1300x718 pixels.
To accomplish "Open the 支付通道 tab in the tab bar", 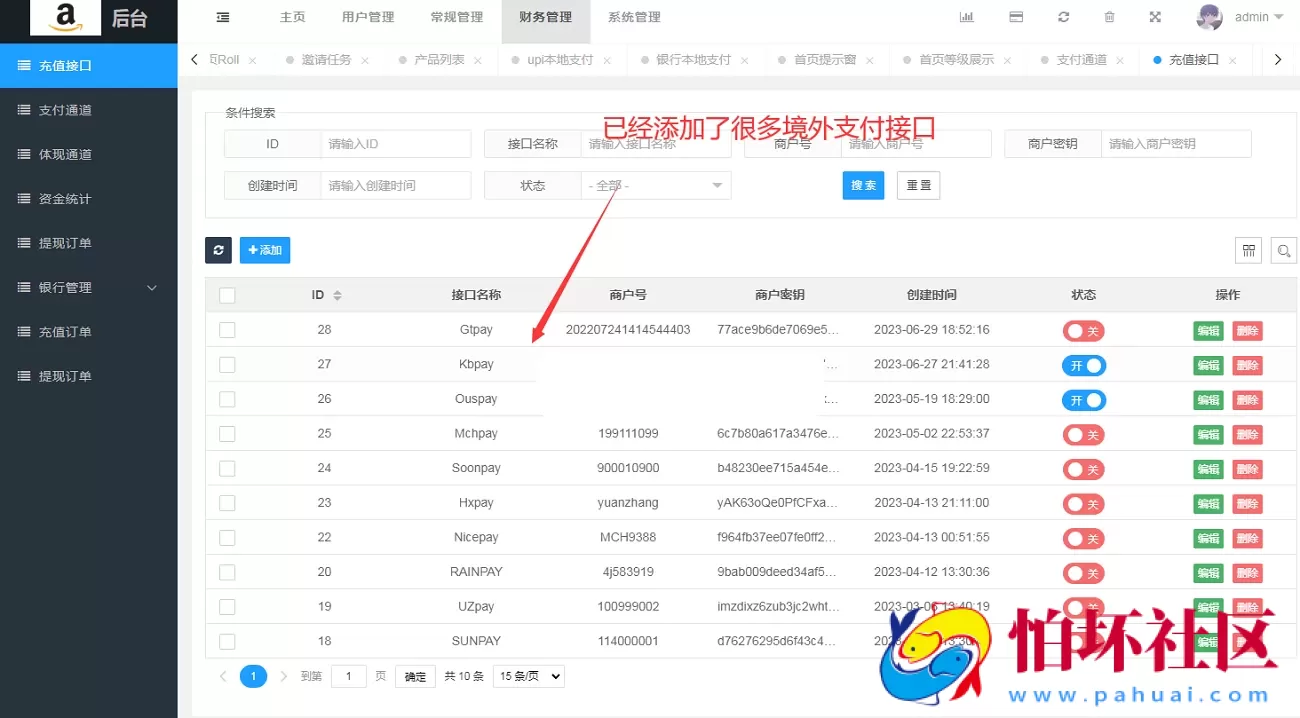I will [x=1084, y=60].
